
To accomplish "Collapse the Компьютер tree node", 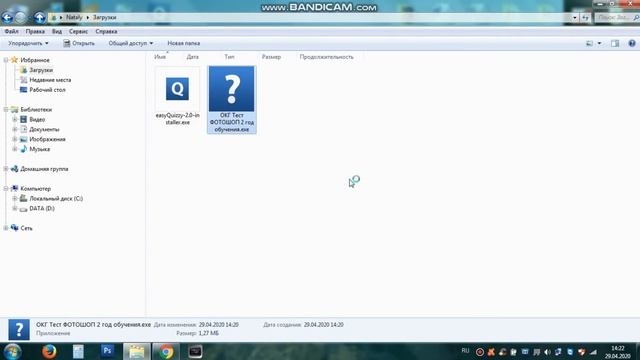I will (6, 189).
